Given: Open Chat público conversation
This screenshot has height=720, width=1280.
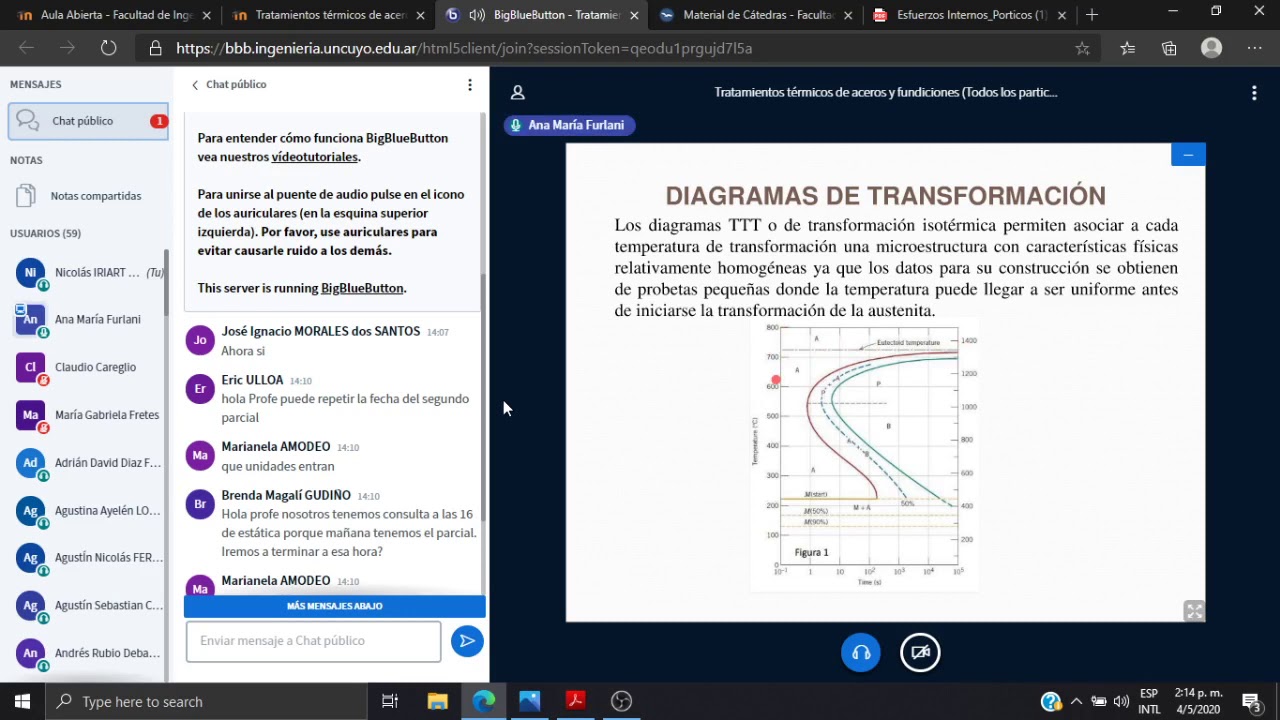Looking at the screenshot, I should click(x=88, y=121).
